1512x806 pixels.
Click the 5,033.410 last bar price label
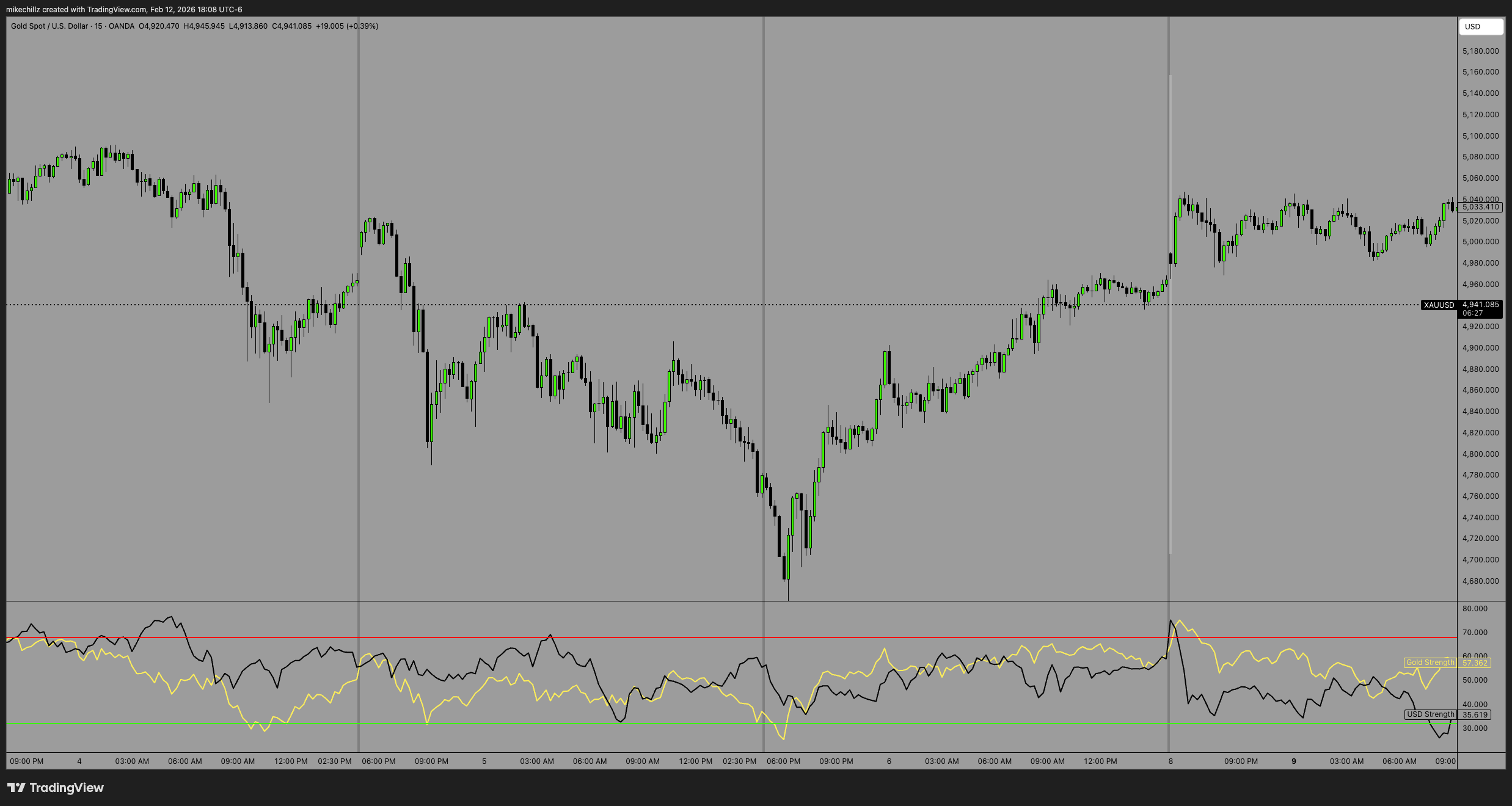1480,207
